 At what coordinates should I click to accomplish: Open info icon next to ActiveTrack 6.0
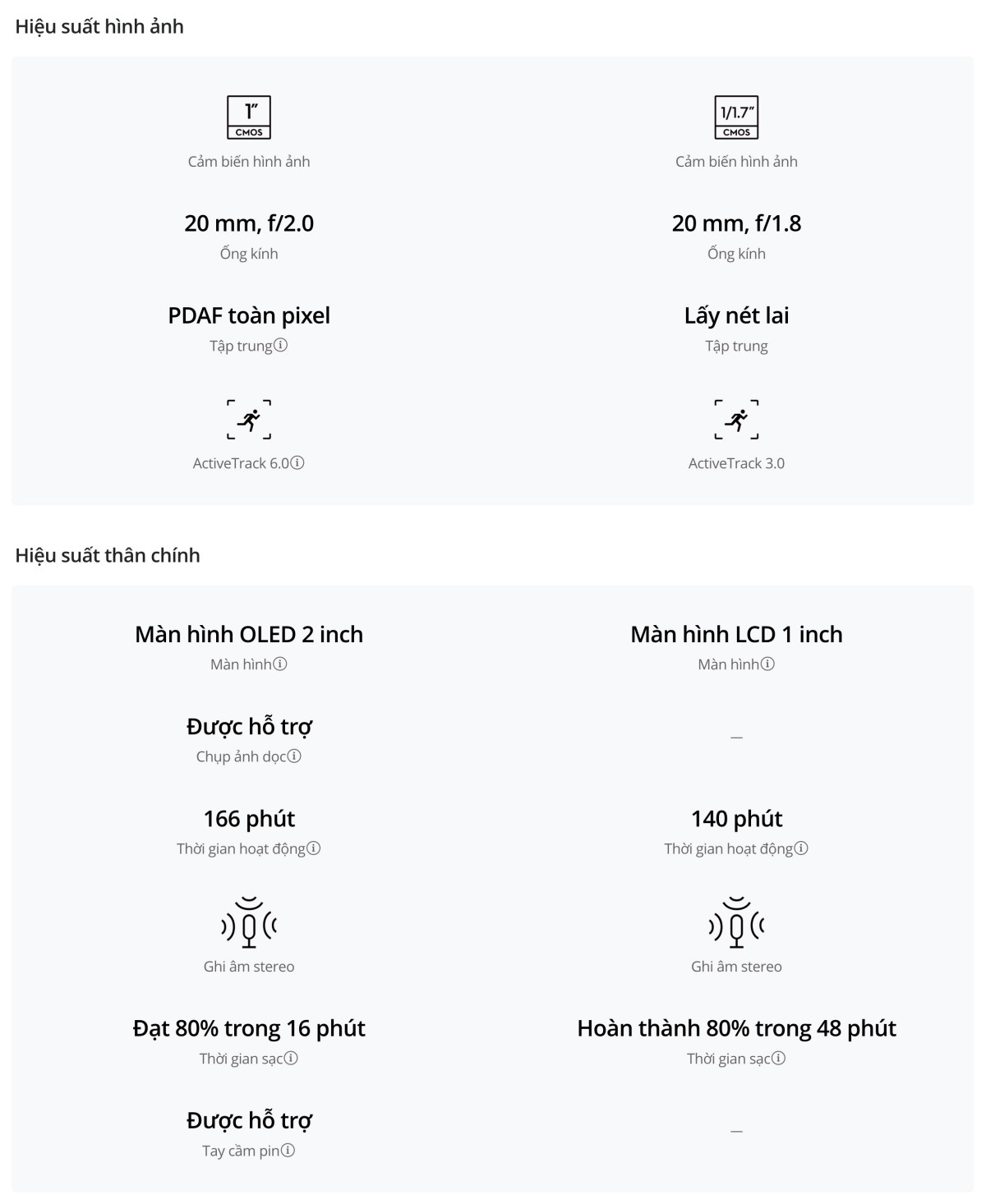(x=297, y=463)
